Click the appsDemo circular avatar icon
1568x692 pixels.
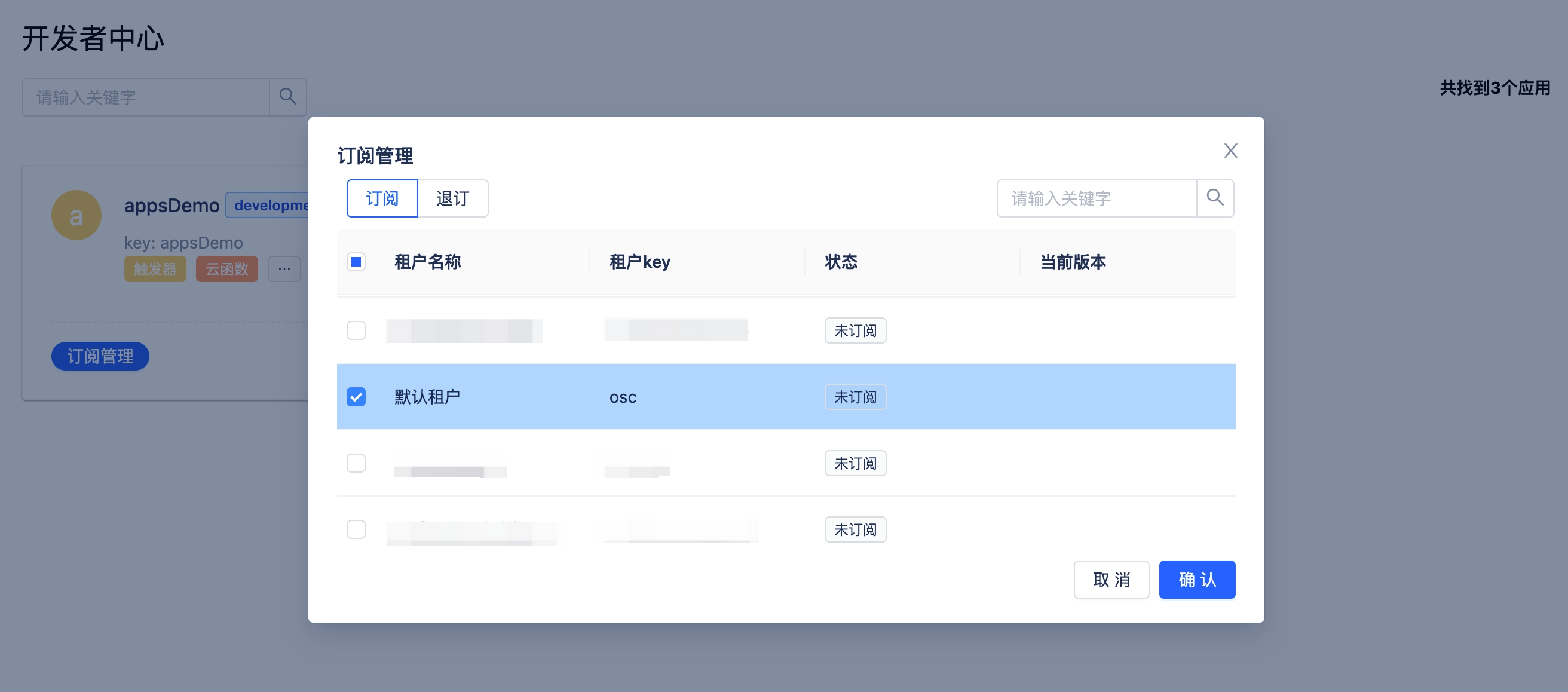pyautogui.click(x=76, y=215)
